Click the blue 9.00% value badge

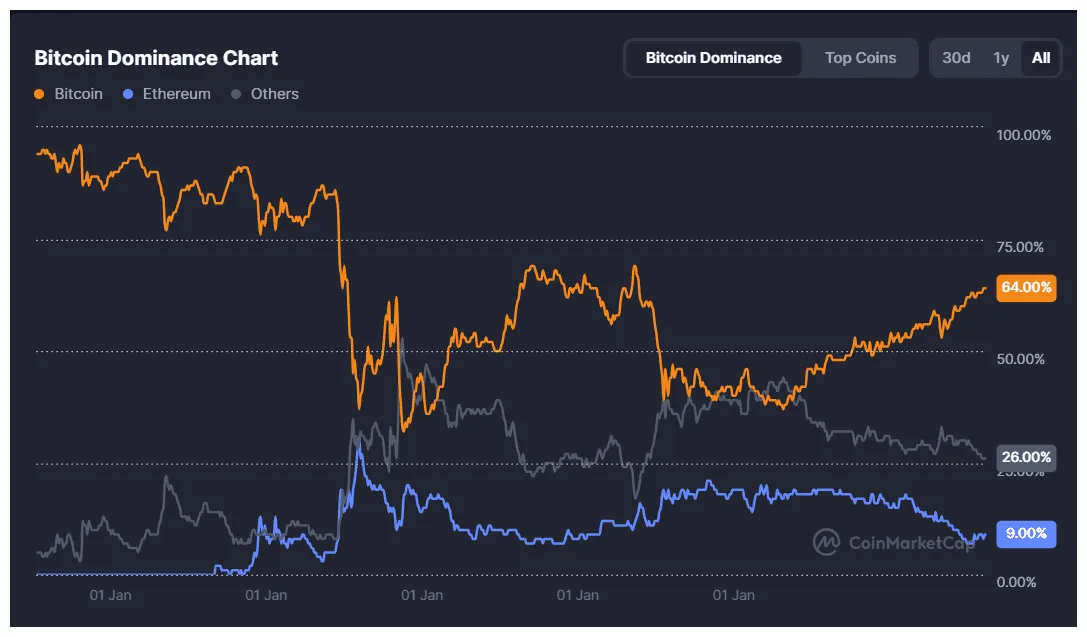(x=1026, y=534)
